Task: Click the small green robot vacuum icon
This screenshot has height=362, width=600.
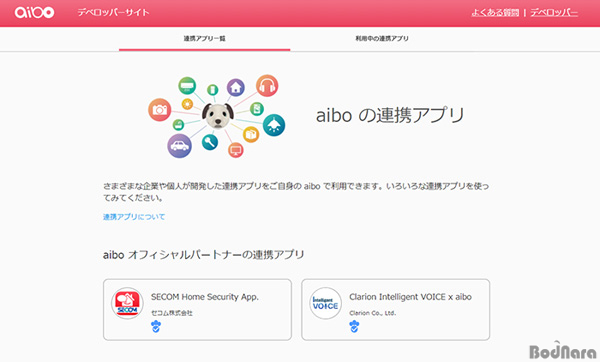Action: [178, 124]
